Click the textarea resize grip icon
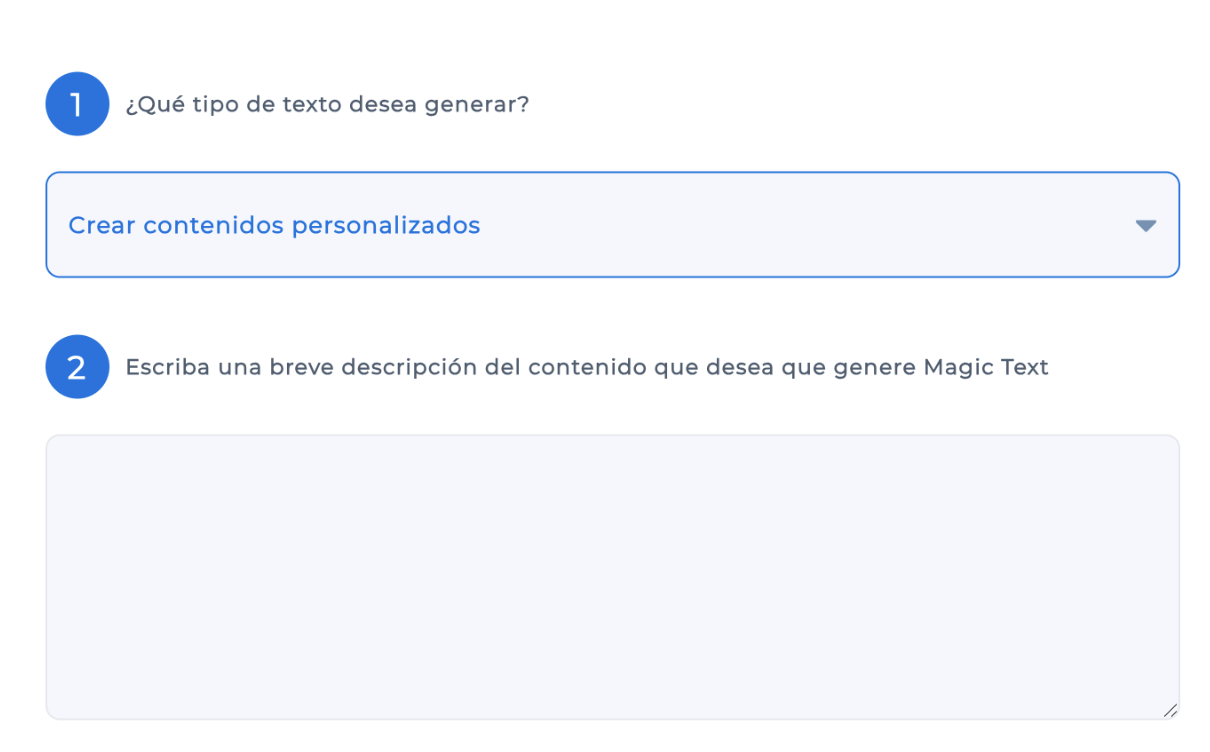Viewport: 1210px width, 752px height. [x=1169, y=709]
